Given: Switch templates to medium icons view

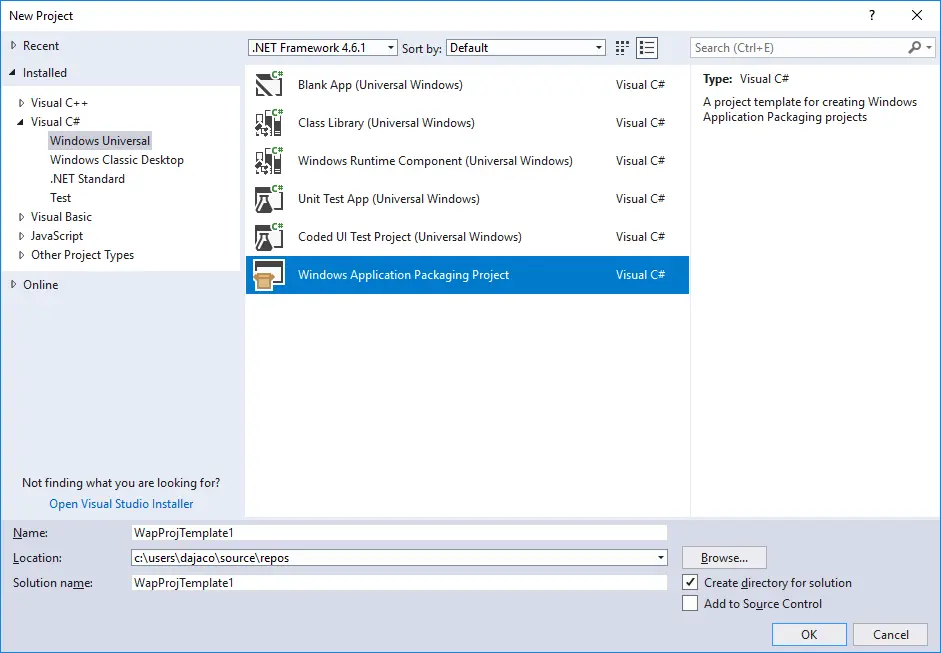Looking at the screenshot, I should coord(621,47).
